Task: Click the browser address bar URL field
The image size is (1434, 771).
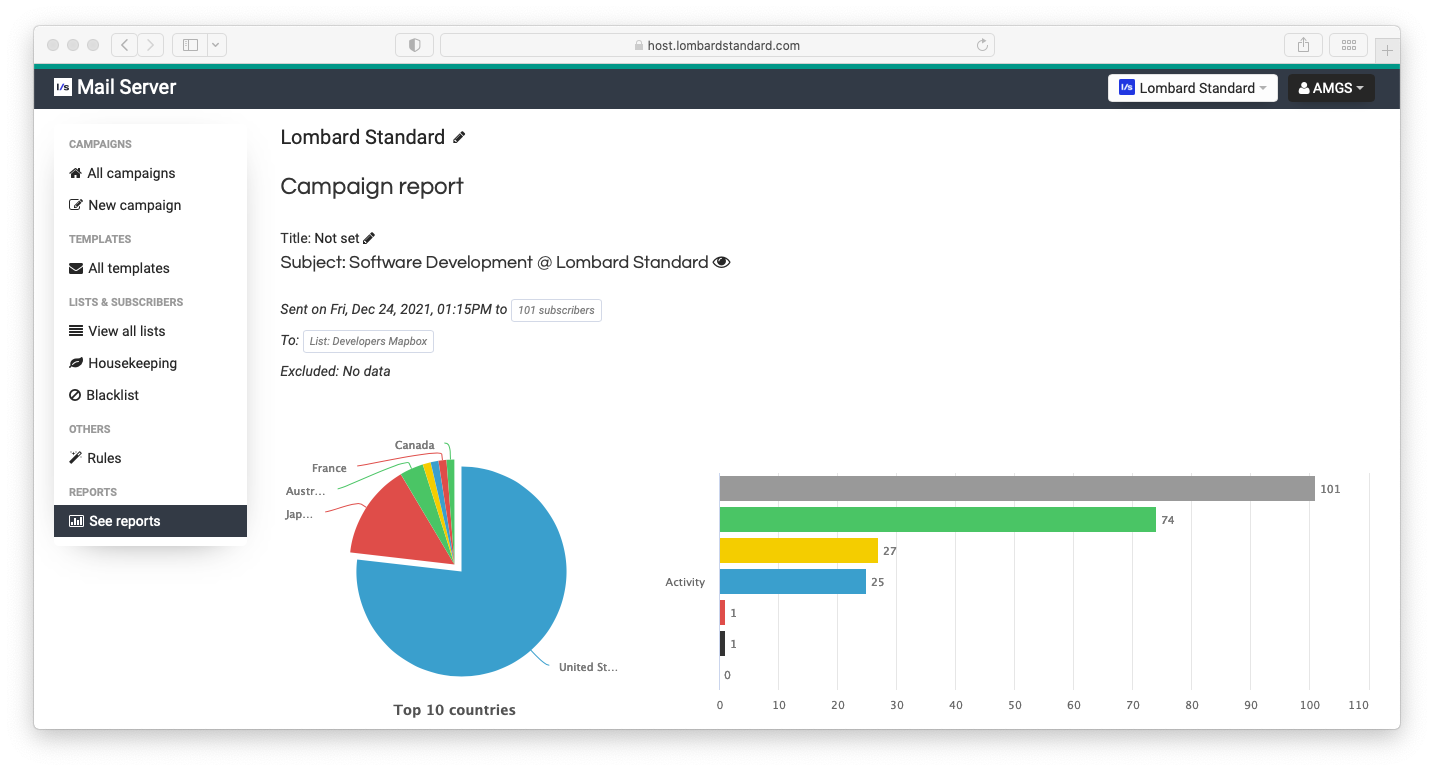Action: click(x=716, y=45)
